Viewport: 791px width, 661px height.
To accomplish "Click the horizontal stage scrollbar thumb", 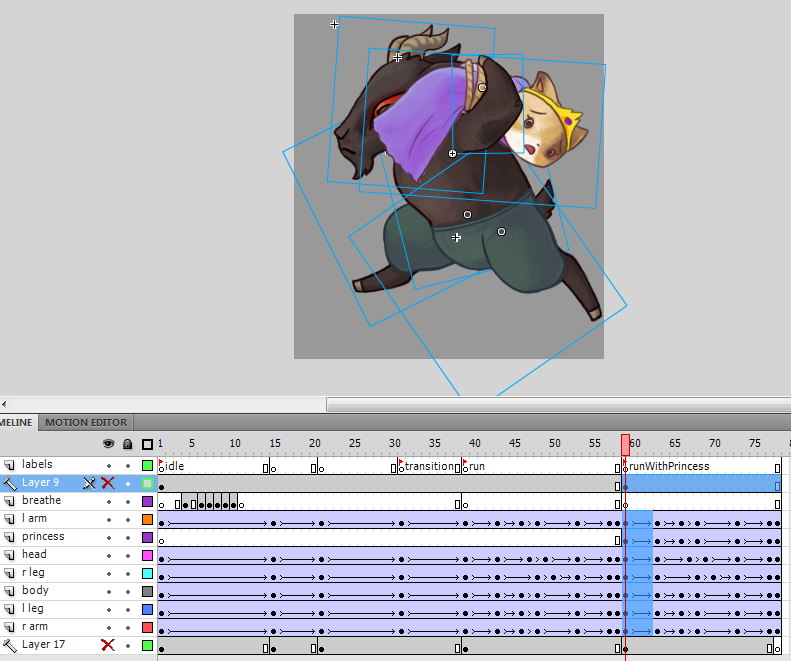I will pyautogui.click(x=558, y=404).
